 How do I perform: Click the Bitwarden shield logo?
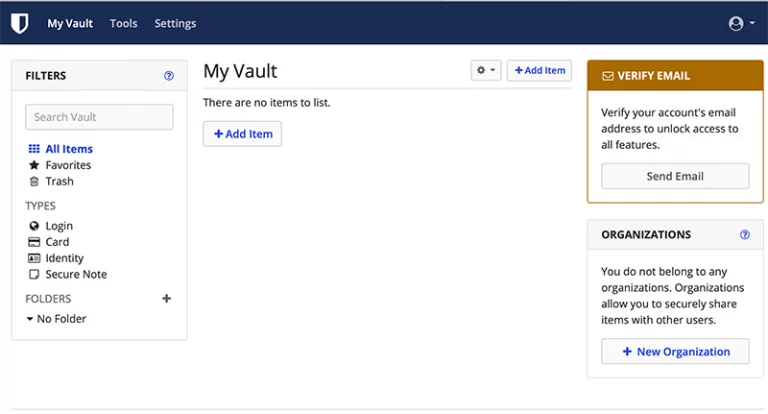pyautogui.click(x=20, y=23)
